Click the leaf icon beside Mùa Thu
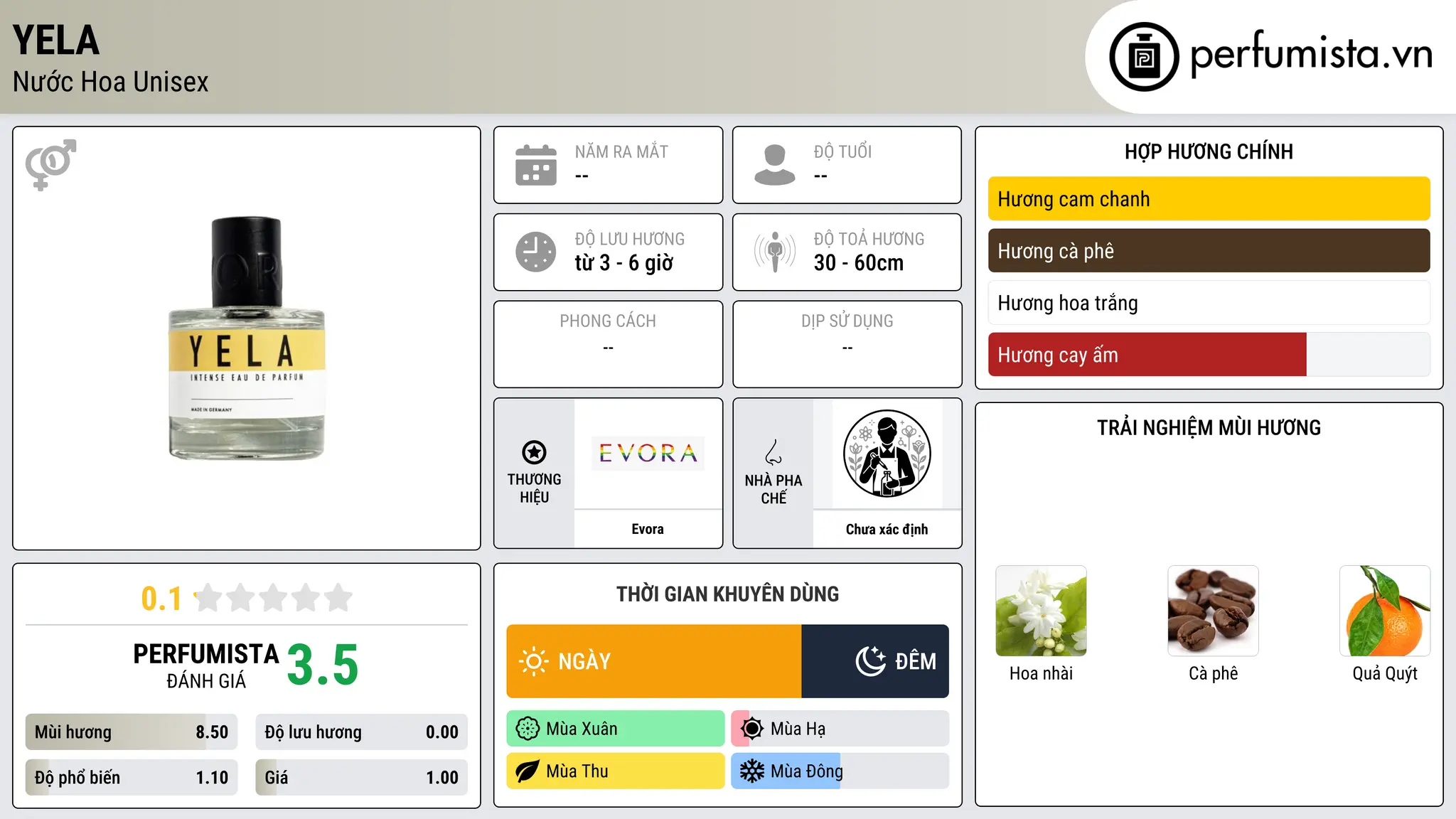 pyautogui.click(x=528, y=771)
